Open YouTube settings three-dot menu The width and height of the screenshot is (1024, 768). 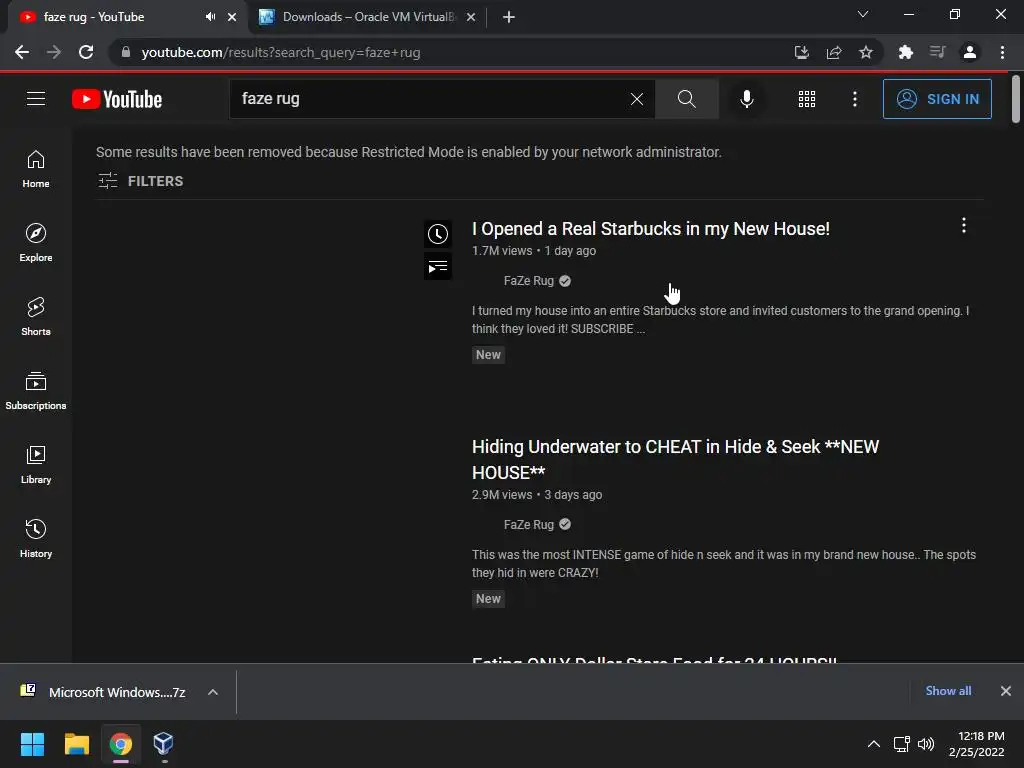point(855,99)
